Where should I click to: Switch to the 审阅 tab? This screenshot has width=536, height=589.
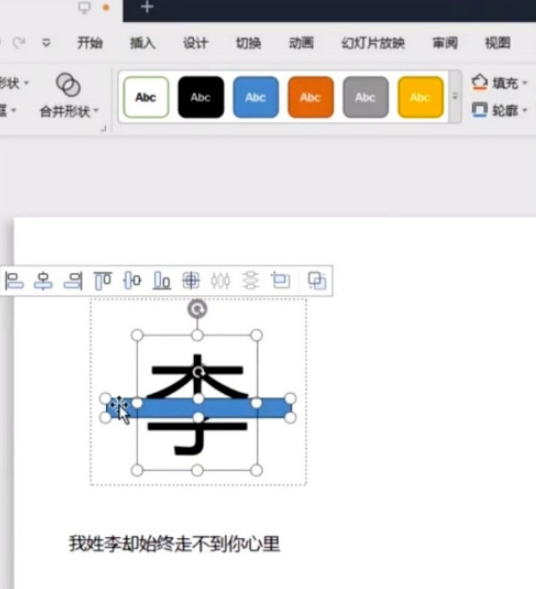(x=445, y=43)
